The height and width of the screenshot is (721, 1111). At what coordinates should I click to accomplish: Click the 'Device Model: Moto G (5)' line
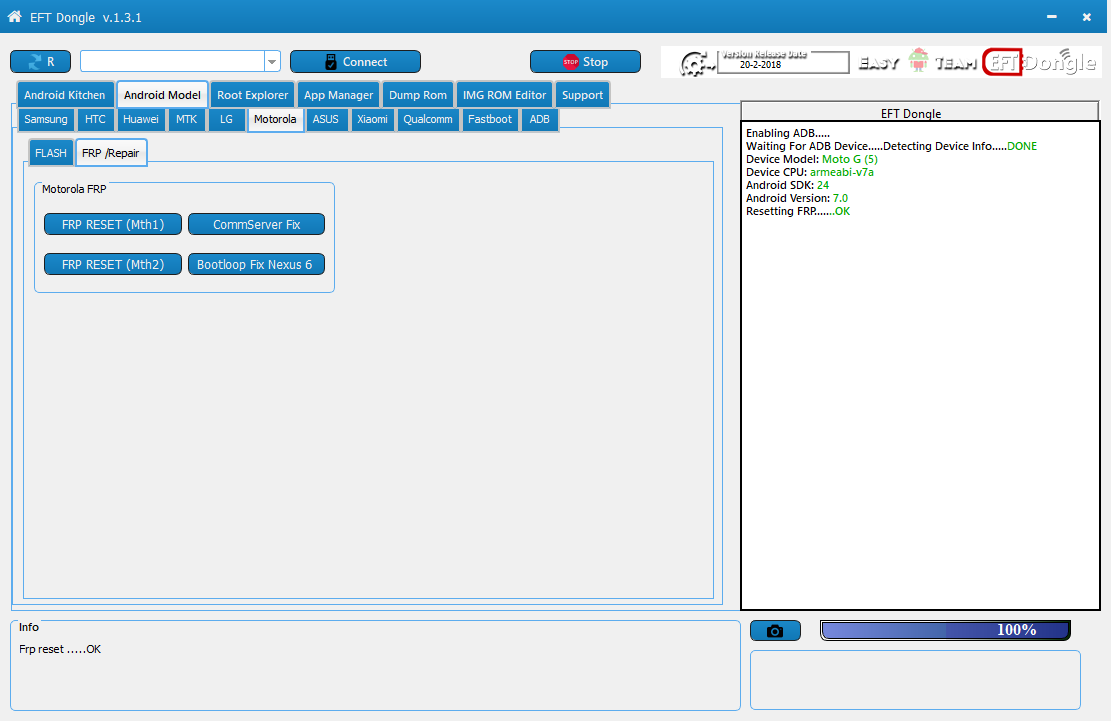(x=812, y=159)
